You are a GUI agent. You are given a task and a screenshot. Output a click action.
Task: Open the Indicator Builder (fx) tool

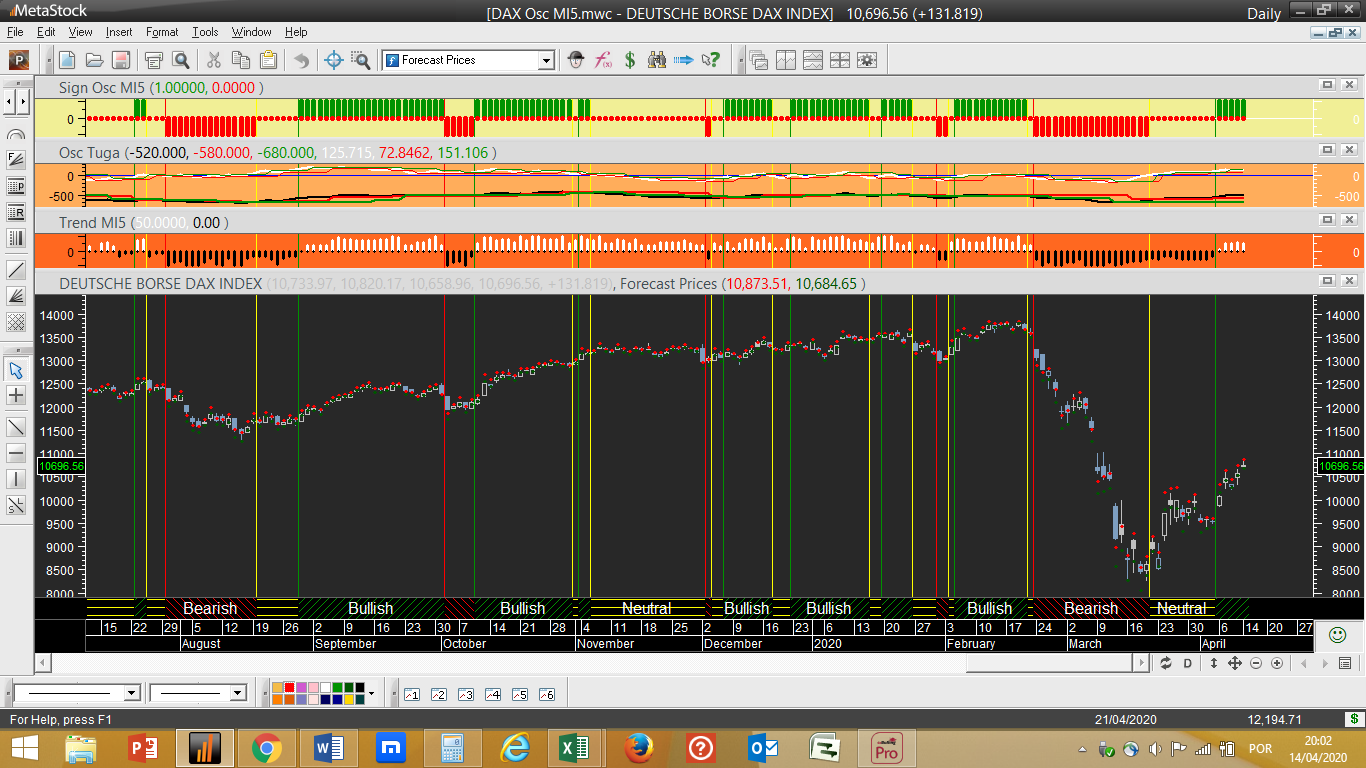click(603, 60)
